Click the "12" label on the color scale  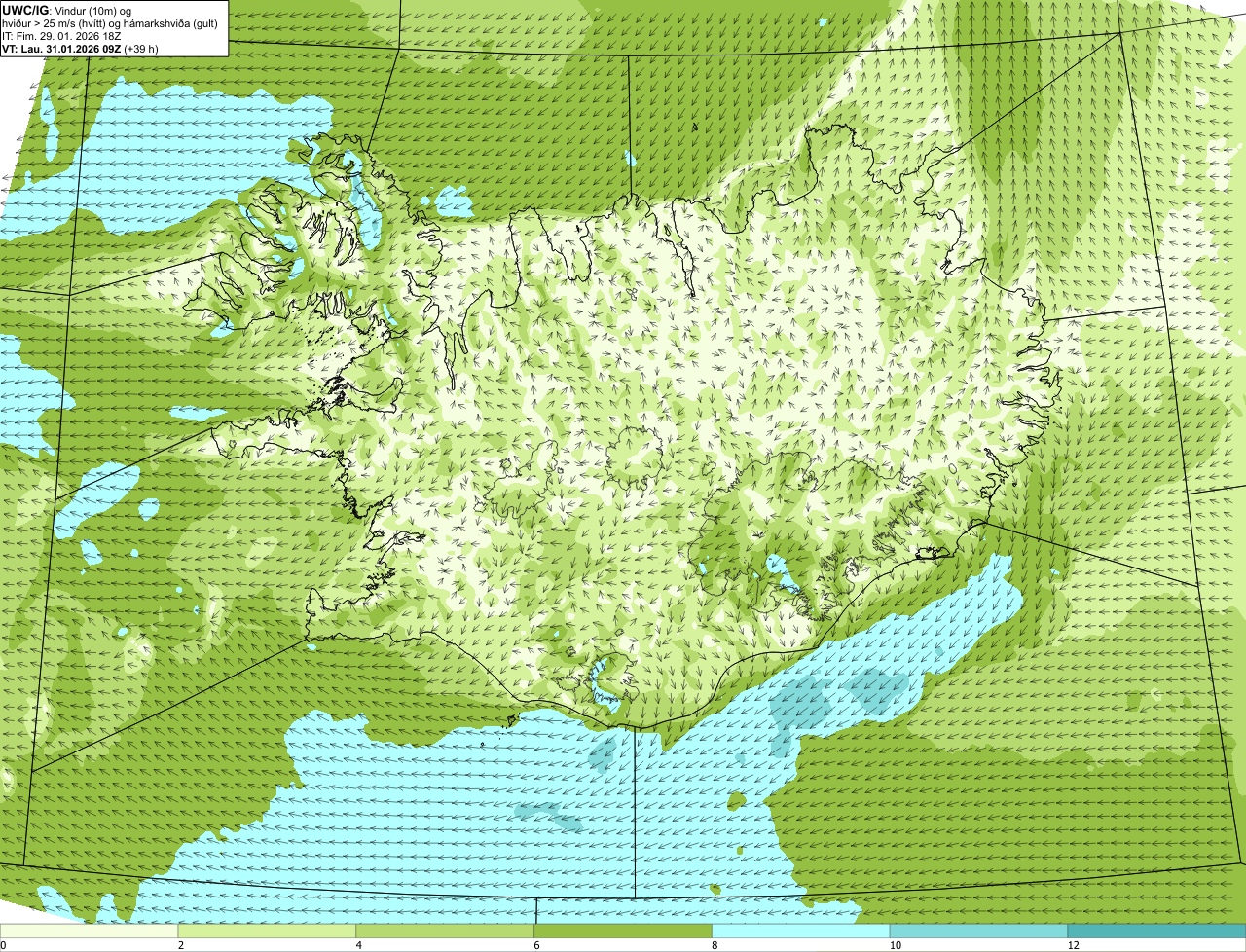point(1073,945)
